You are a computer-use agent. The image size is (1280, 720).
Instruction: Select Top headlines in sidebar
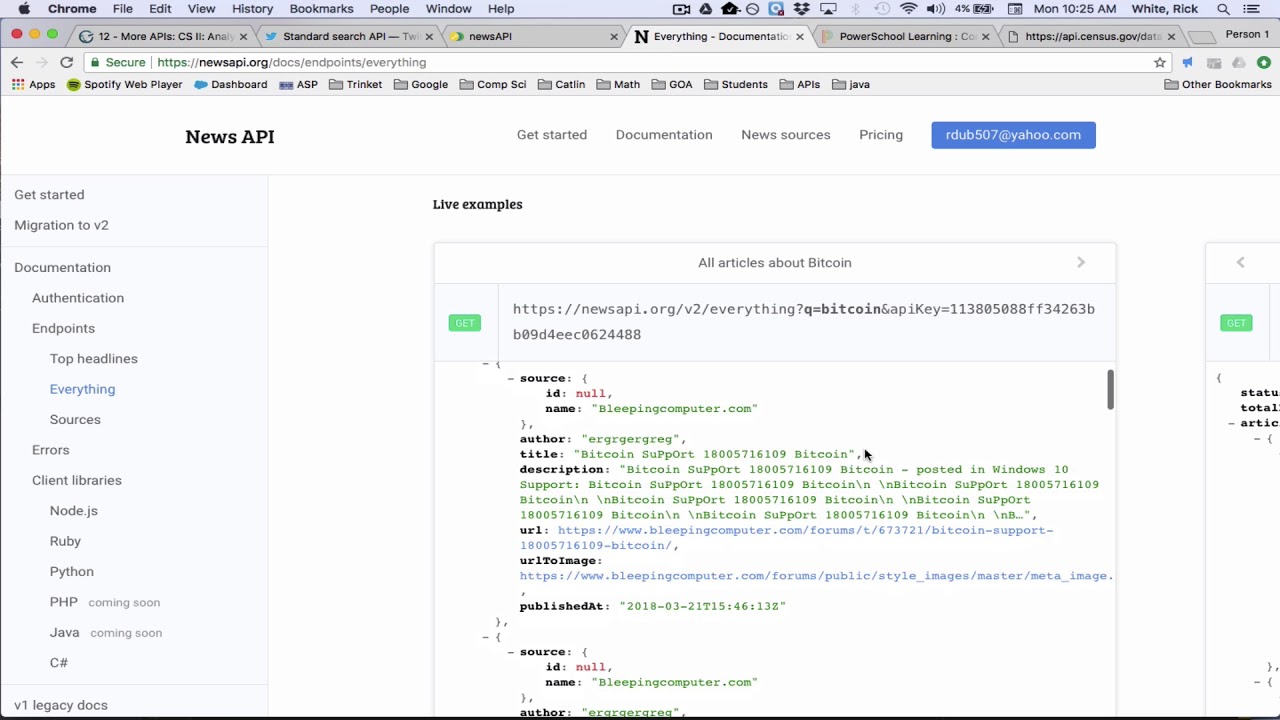pos(94,358)
